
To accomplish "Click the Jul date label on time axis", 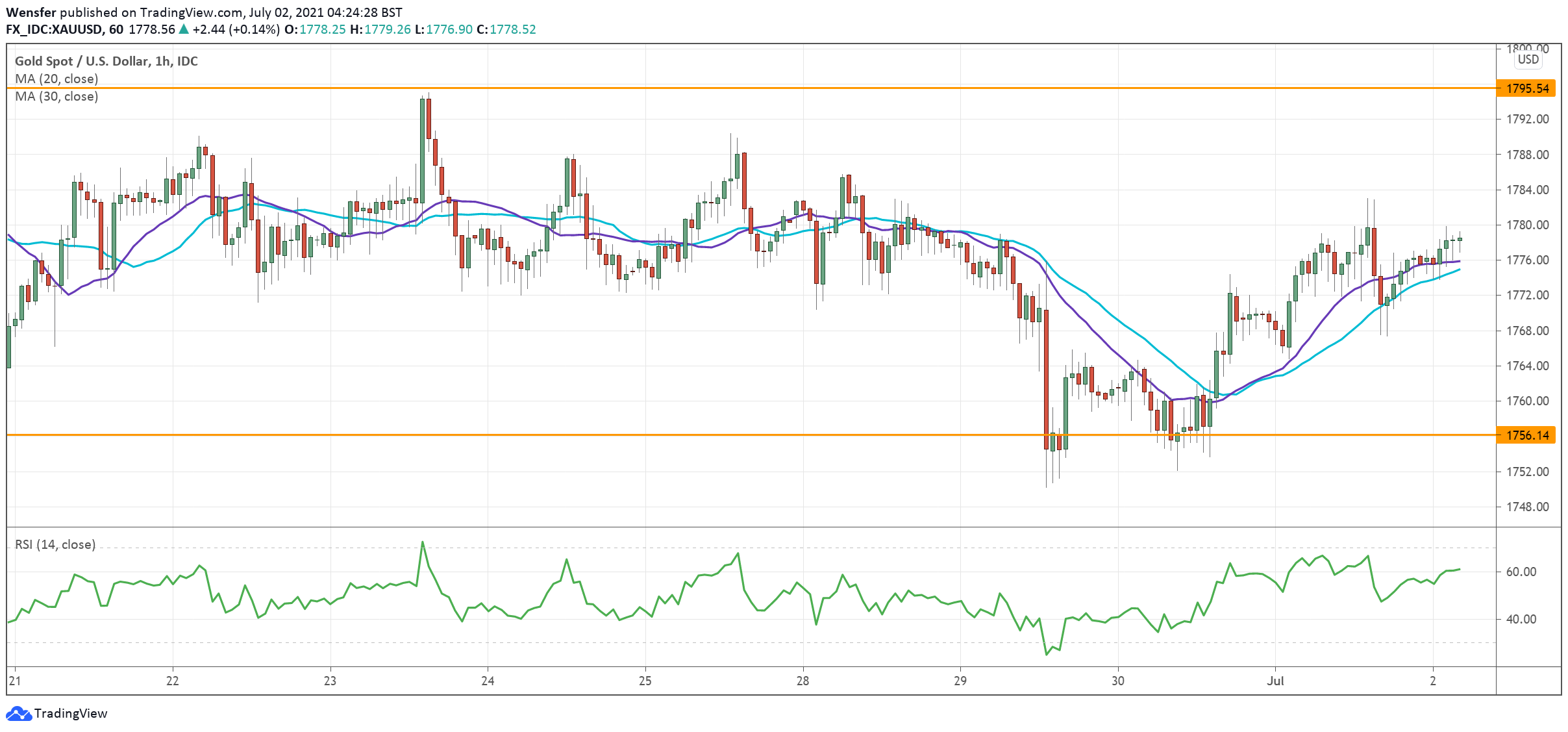I will (1275, 681).
